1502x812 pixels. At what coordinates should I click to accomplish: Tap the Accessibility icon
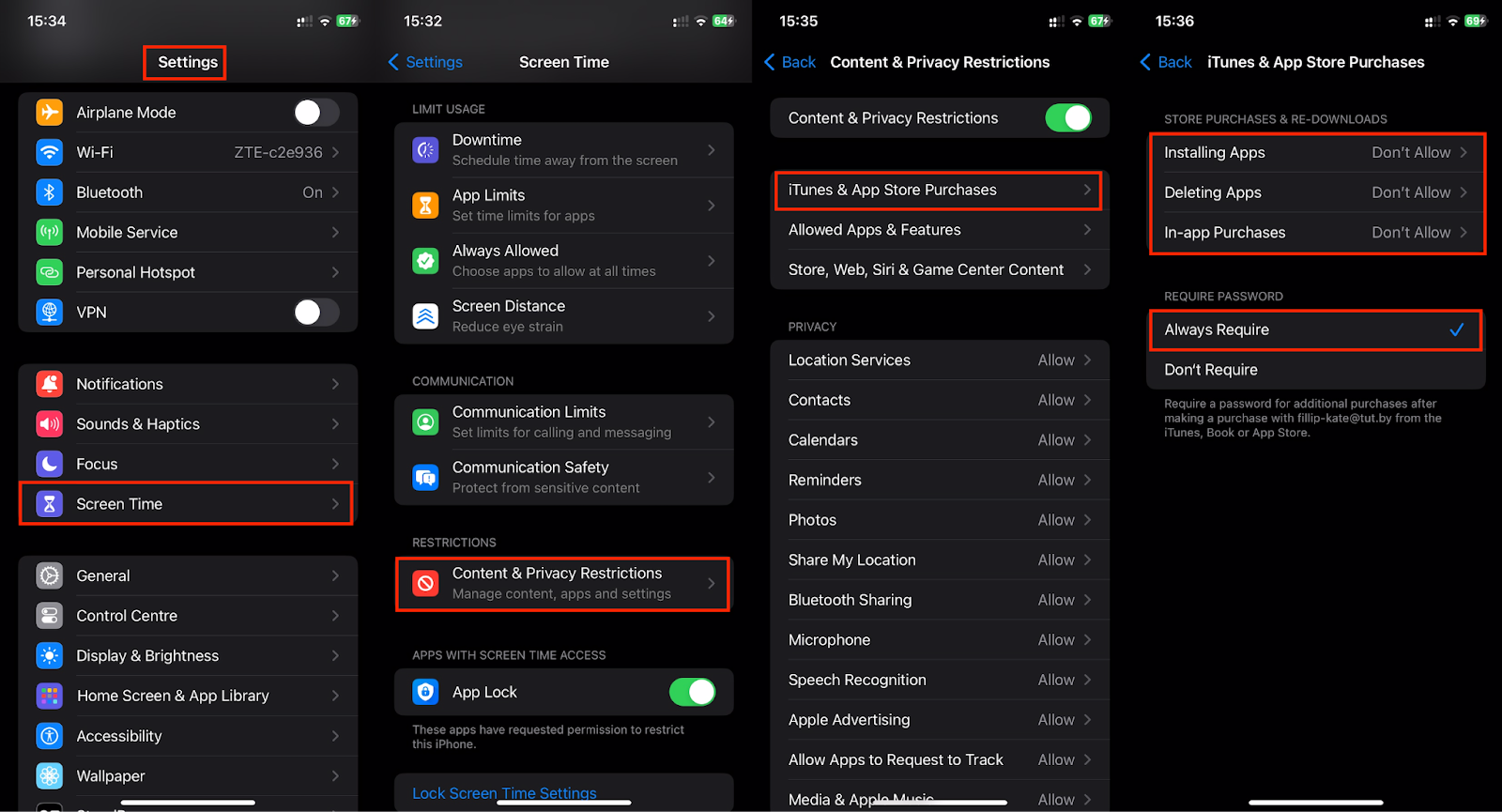click(x=50, y=736)
